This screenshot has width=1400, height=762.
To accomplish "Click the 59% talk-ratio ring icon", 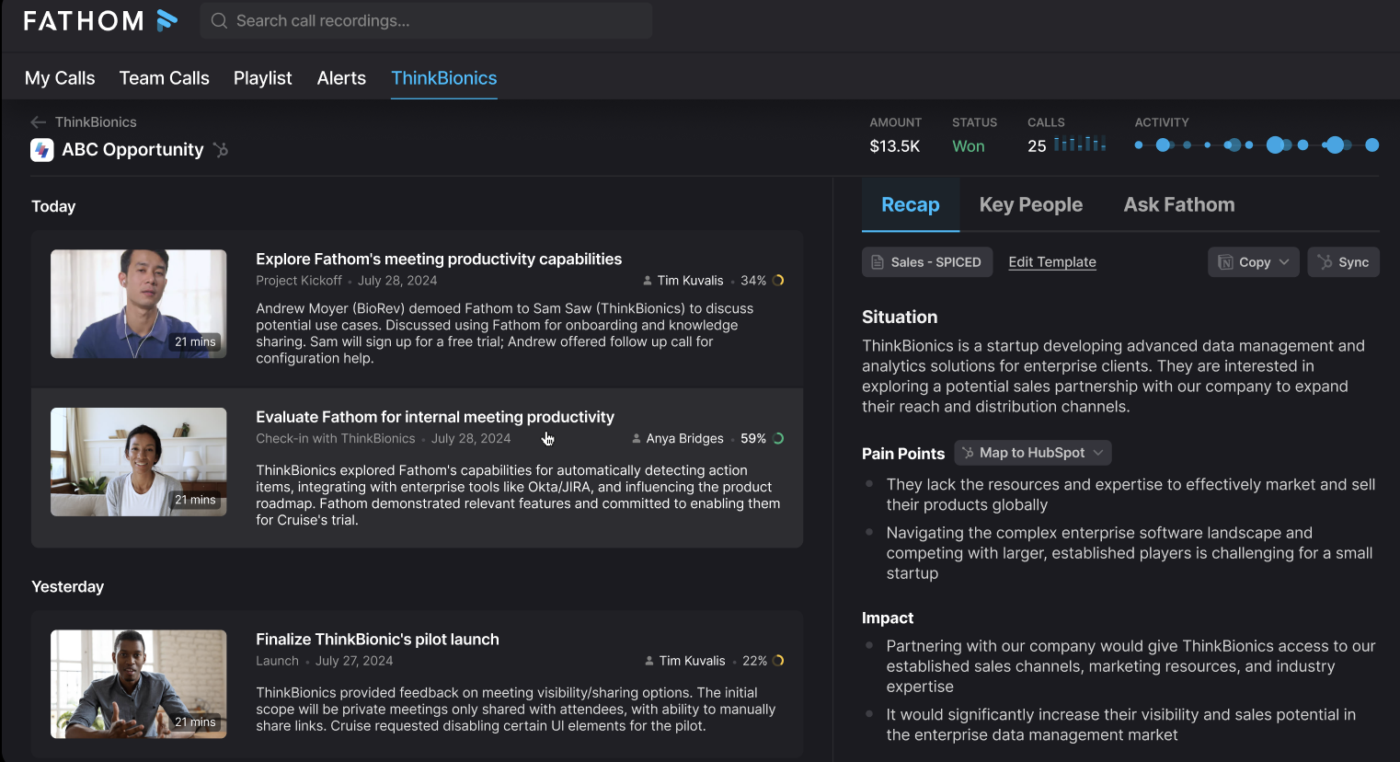I will coord(778,439).
